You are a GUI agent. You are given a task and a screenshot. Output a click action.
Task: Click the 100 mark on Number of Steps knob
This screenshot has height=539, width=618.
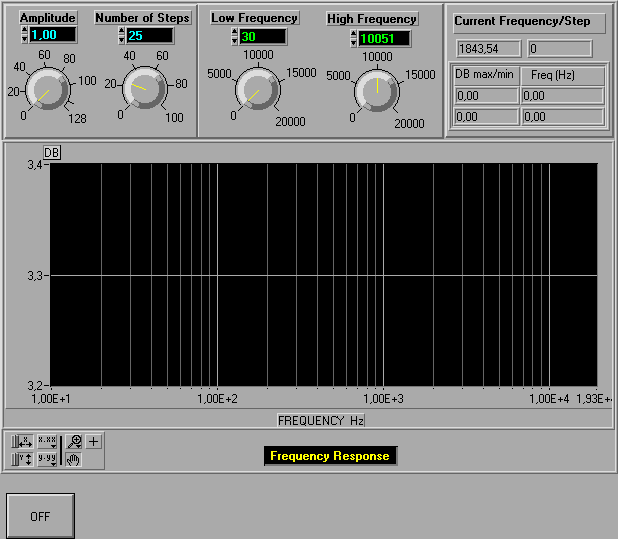pos(174,117)
